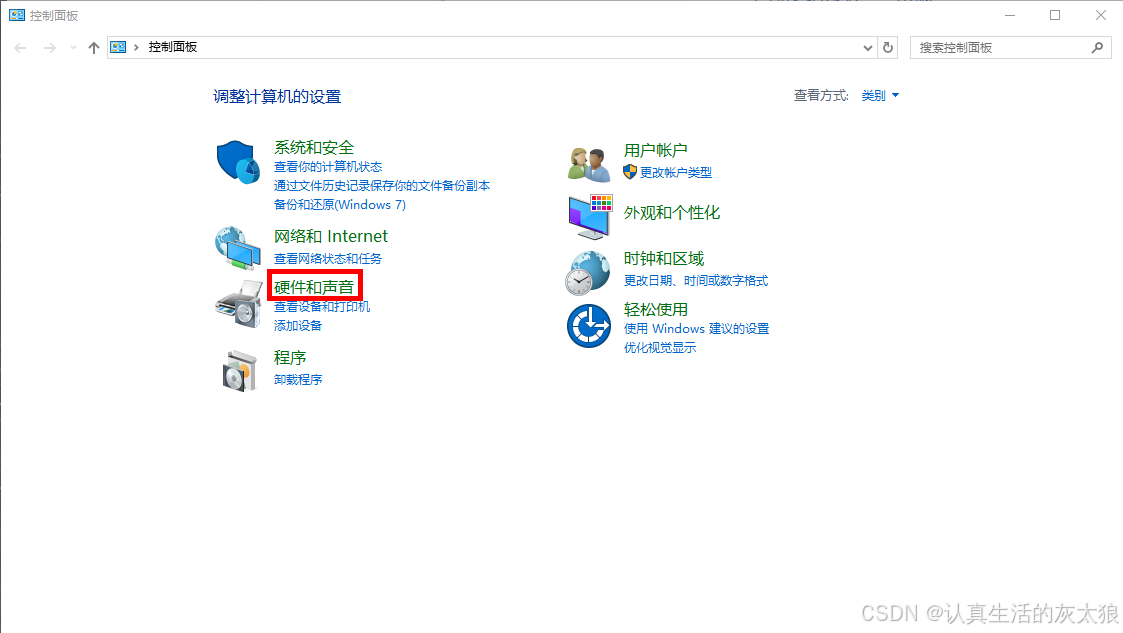
Task: Open 查看设备和打印机 link
Action: 322,306
